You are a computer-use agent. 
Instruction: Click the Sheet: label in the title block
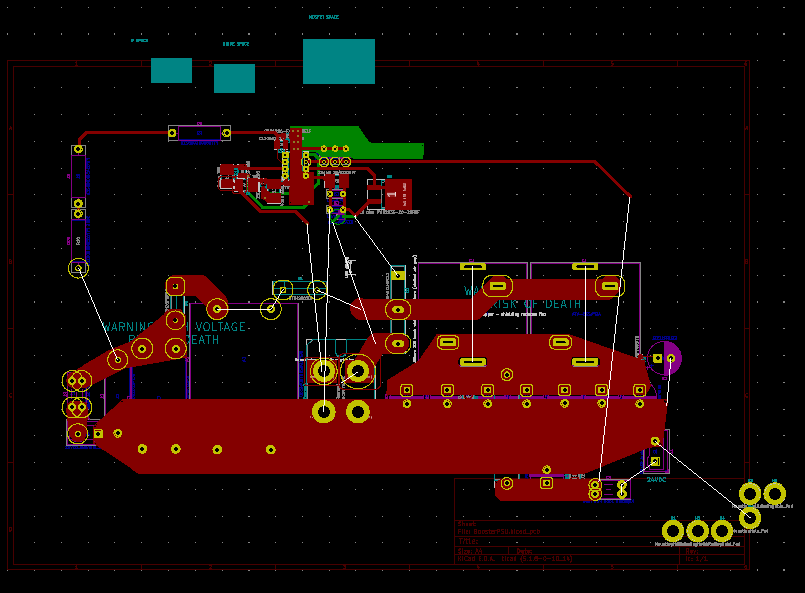click(x=467, y=524)
